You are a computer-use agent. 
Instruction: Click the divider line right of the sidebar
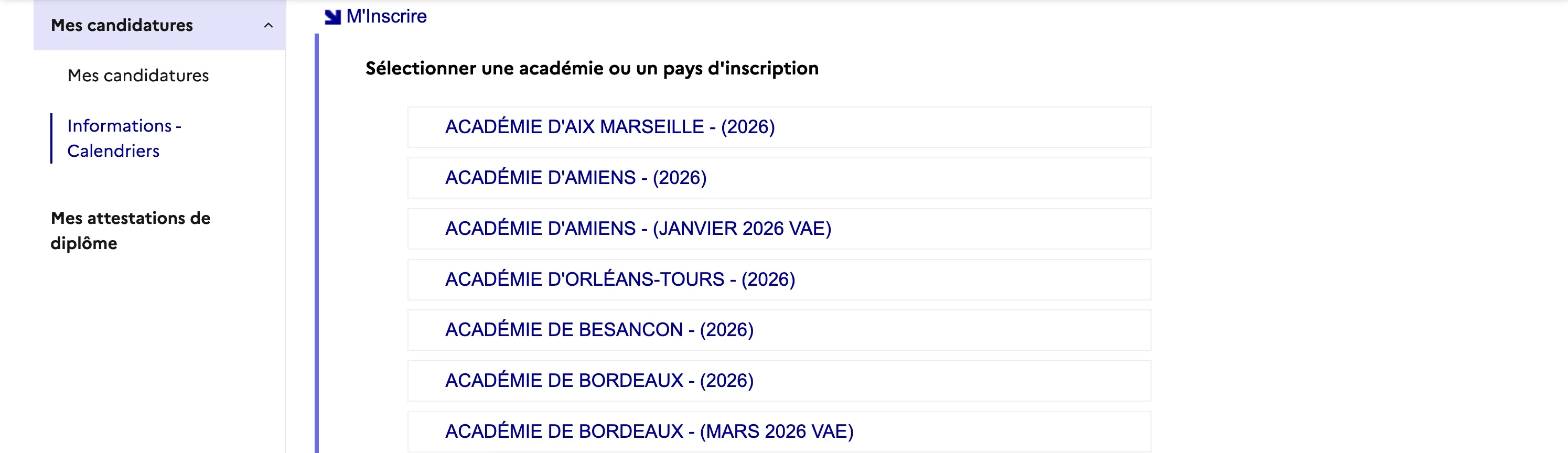click(x=285, y=244)
